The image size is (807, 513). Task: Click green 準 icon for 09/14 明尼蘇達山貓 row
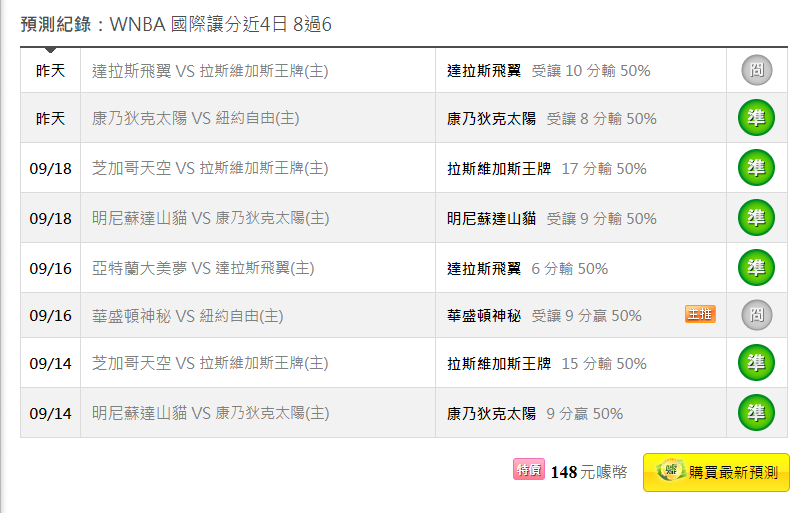click(x=756, y=412)
